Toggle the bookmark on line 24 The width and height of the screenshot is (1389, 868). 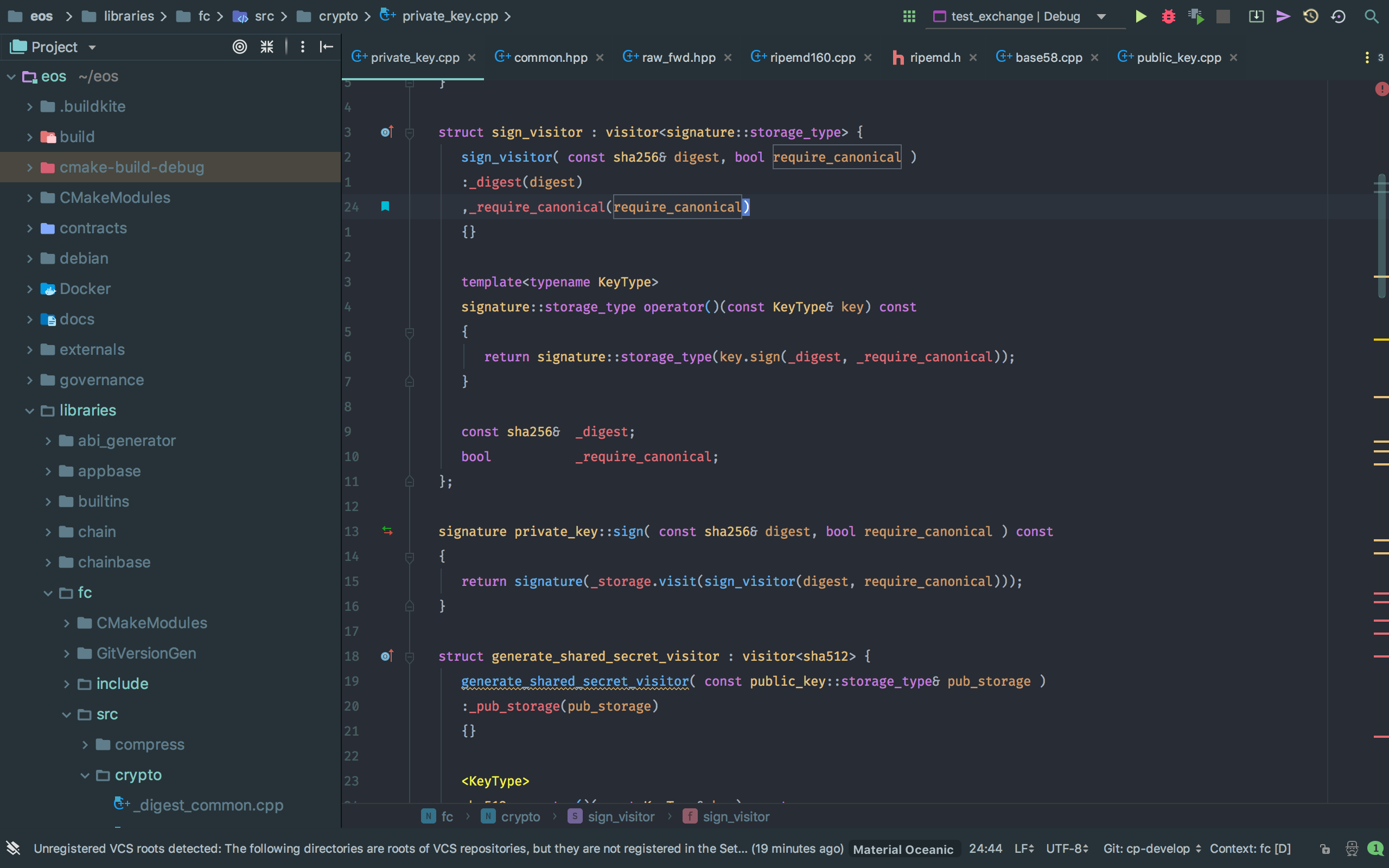[385, 207]
